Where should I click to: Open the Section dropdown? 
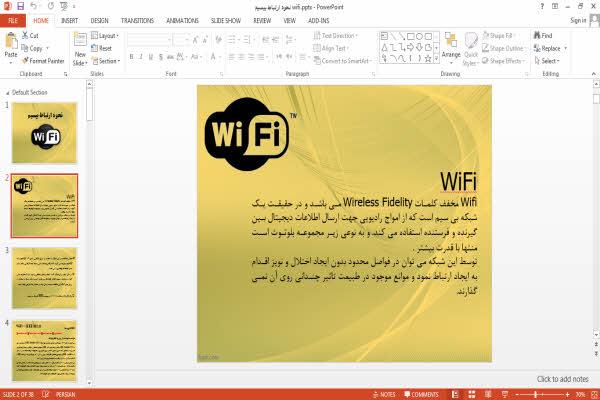pyautogui.click(x=106, y=61)
